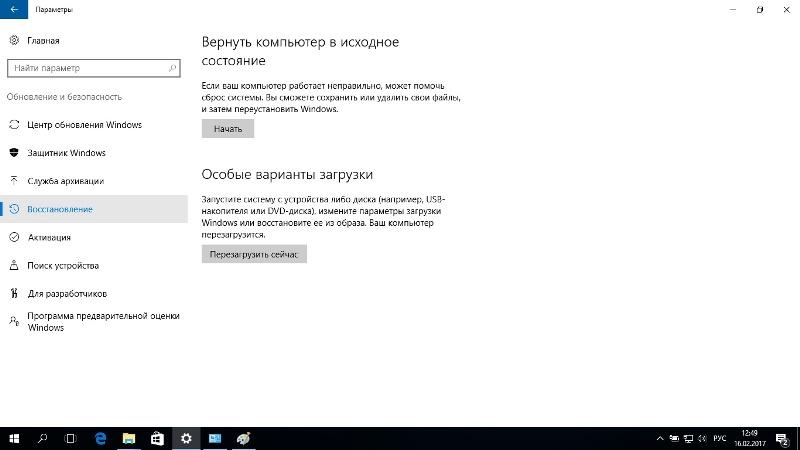Open Центр обновления Windows section
Image resolution: width=800 pixels, height=450 pixels.
pyautogui.click(x=94, y=124)
